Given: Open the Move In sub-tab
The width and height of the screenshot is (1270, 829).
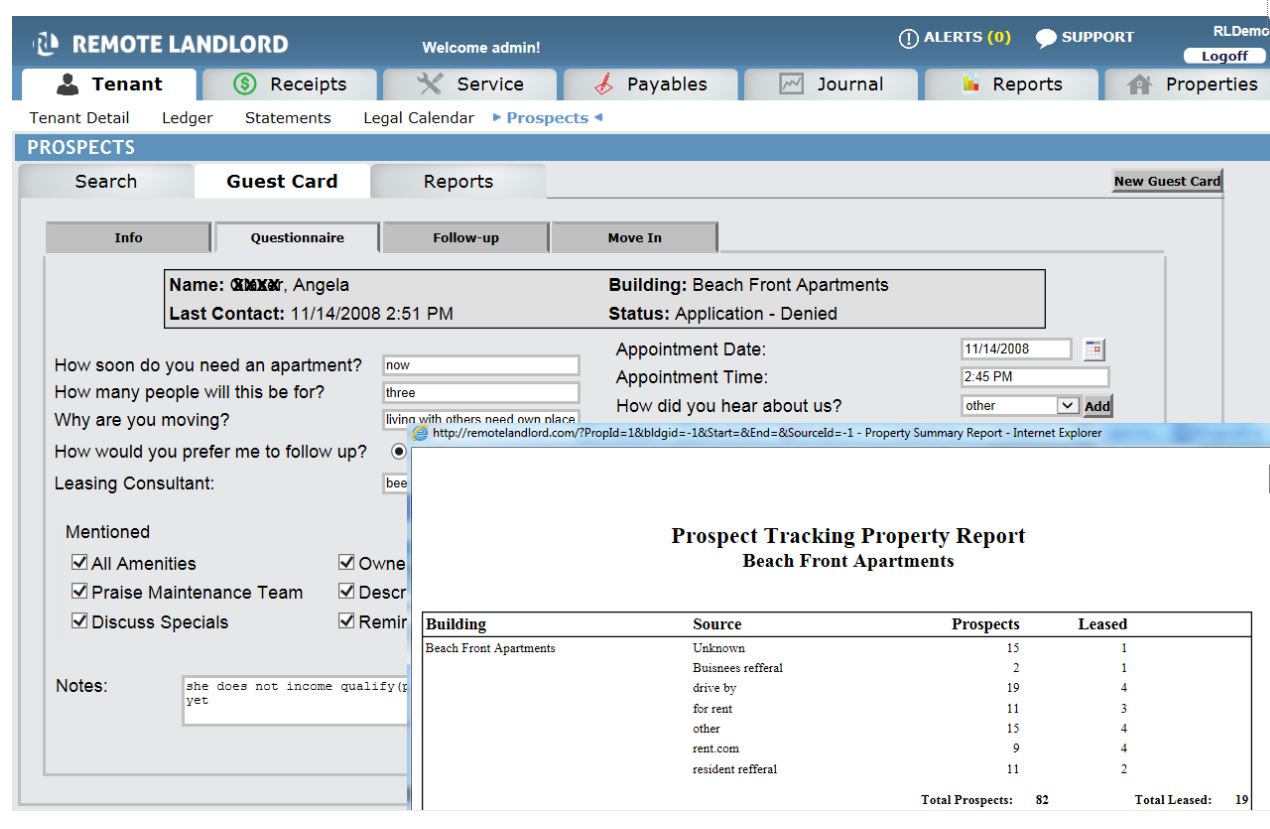Looking at the screenshot, I should [634, 238].
